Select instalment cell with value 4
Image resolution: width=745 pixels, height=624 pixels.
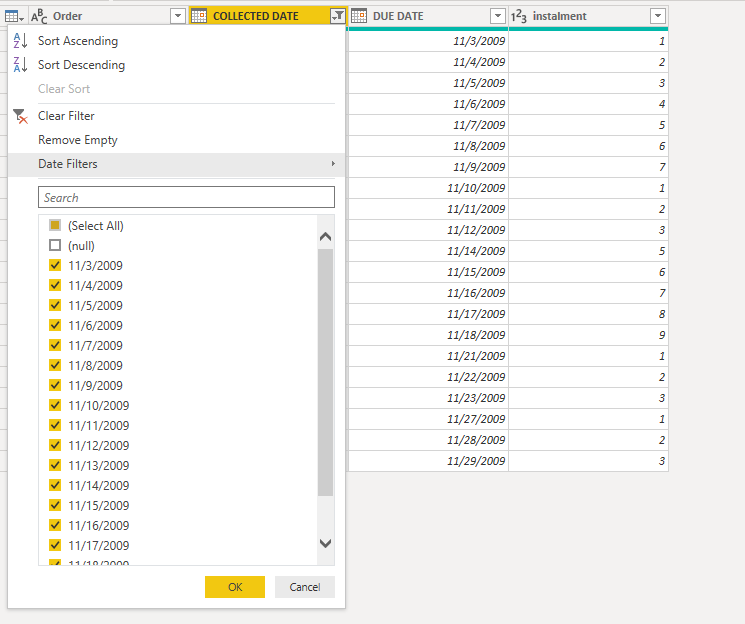pos(588,104)
